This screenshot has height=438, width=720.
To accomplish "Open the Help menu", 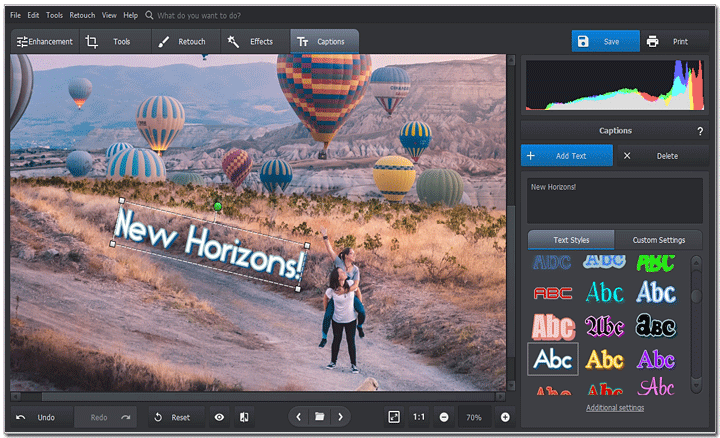I will coord(130,15).
